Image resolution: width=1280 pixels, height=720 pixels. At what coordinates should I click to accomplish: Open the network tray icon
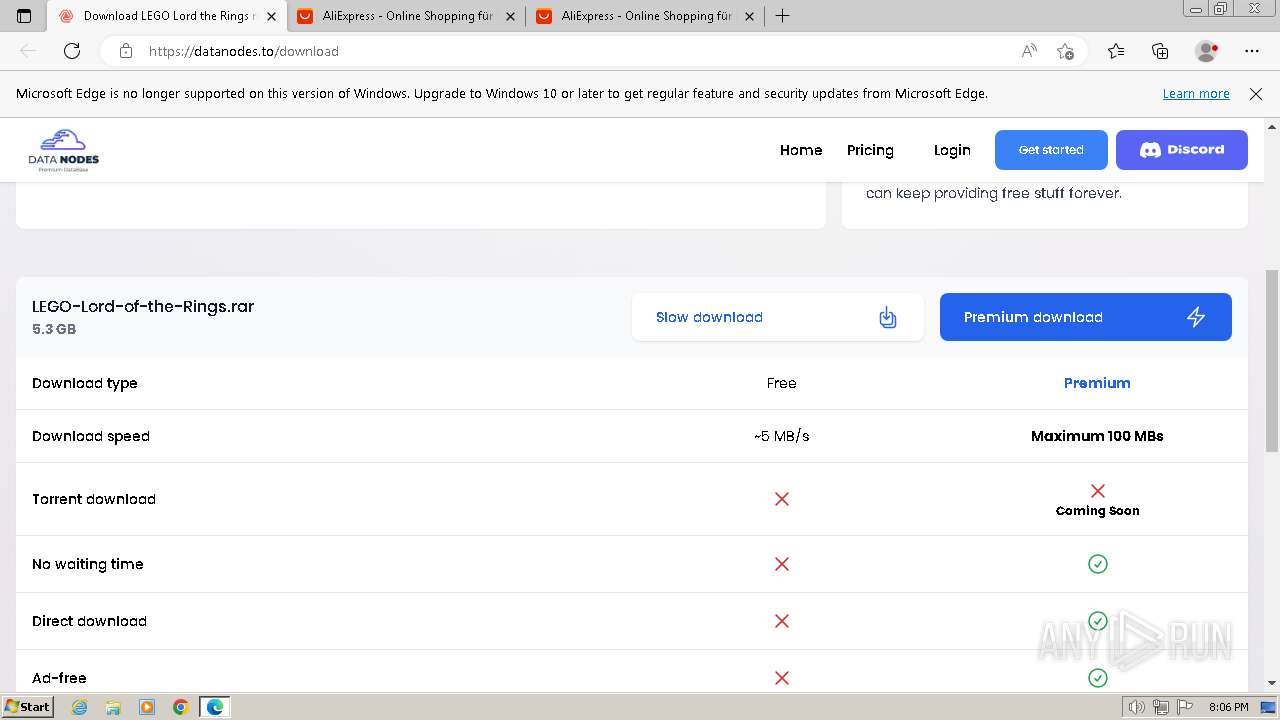click(x=1160, y=707)
